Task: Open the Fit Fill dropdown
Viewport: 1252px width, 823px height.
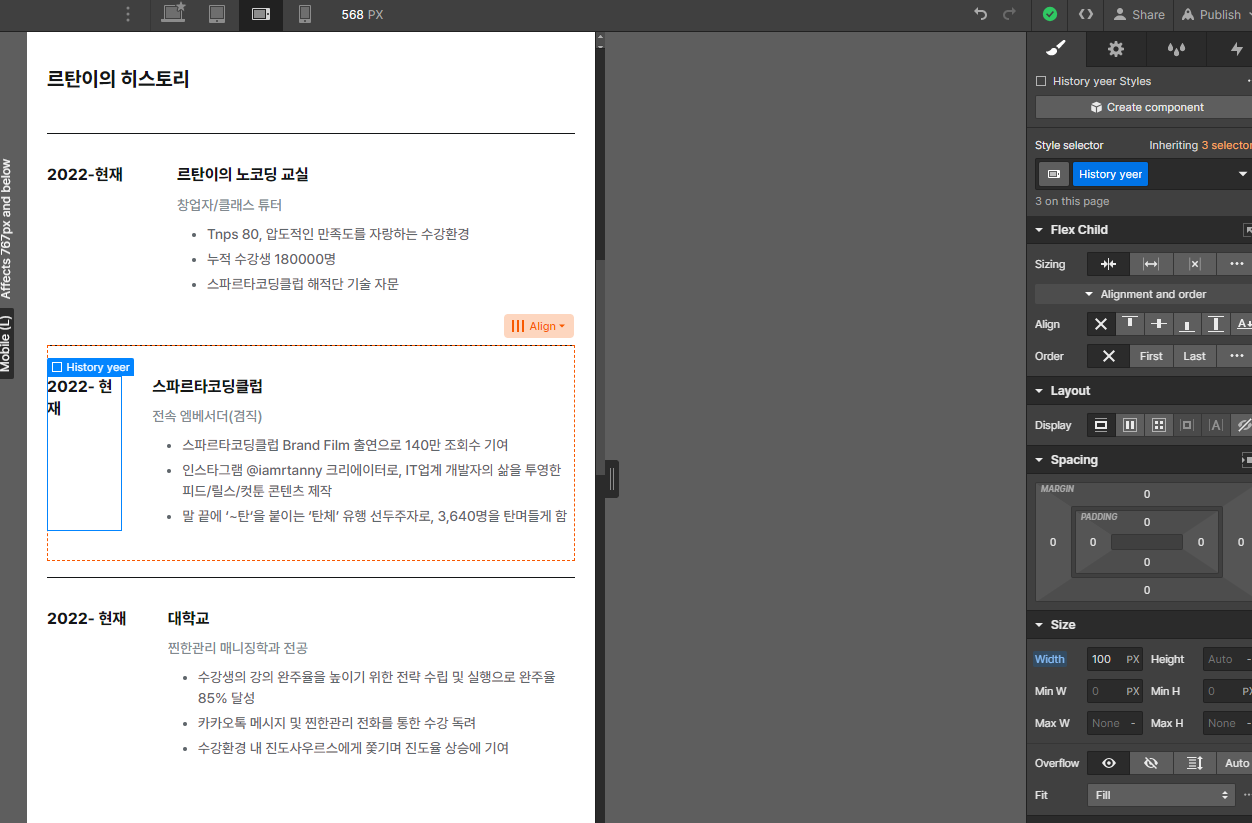Action: [x=1161, y=795]
